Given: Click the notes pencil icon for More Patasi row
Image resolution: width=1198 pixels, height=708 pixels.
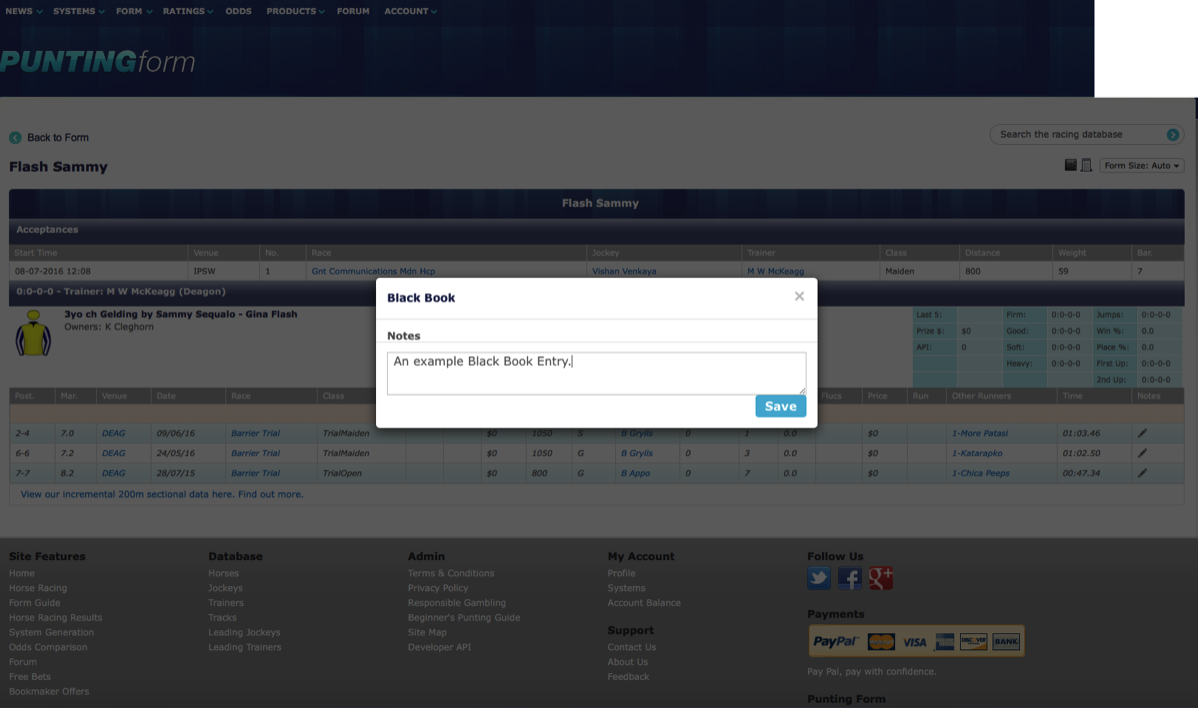Looking at the screenshot, I should (x=1142, y=434).
